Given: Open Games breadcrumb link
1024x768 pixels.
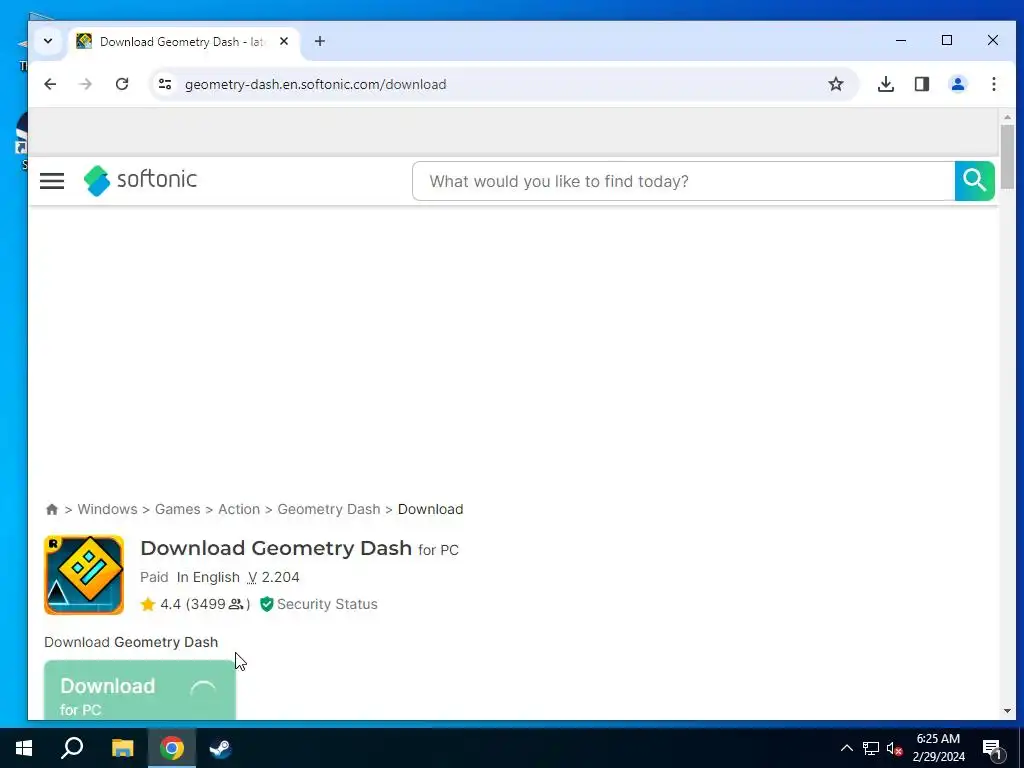Looking at the screenshot, I should click(178, 509).
